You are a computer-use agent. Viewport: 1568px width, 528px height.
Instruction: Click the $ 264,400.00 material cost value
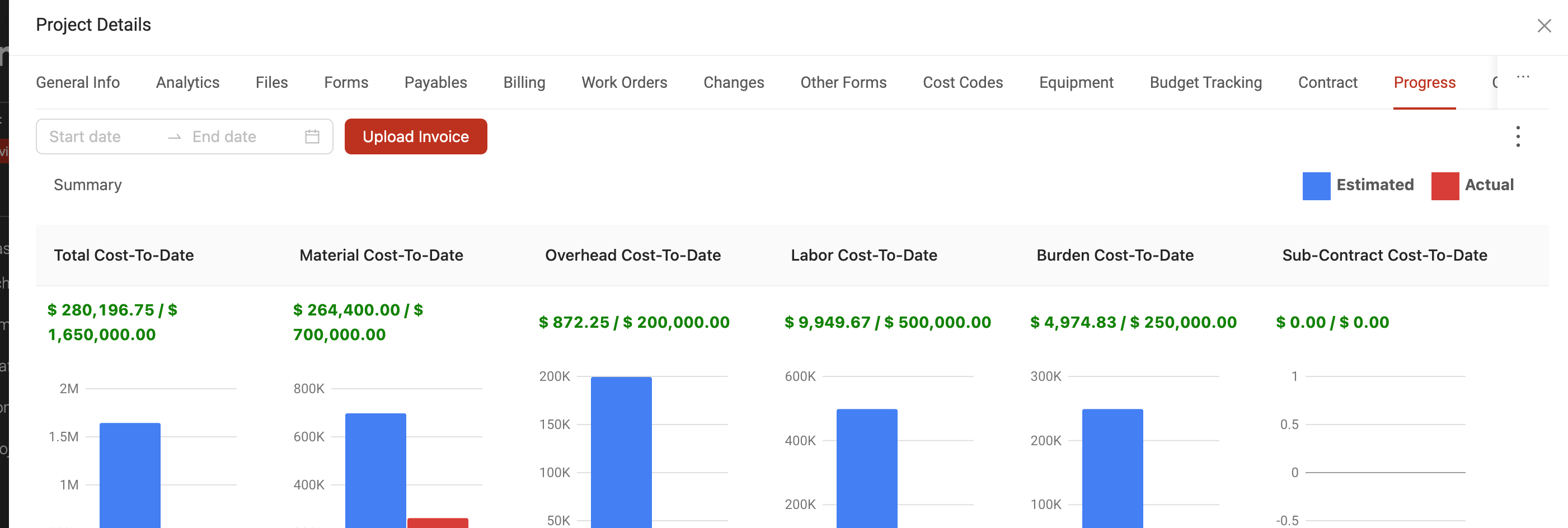pos(358,322)
